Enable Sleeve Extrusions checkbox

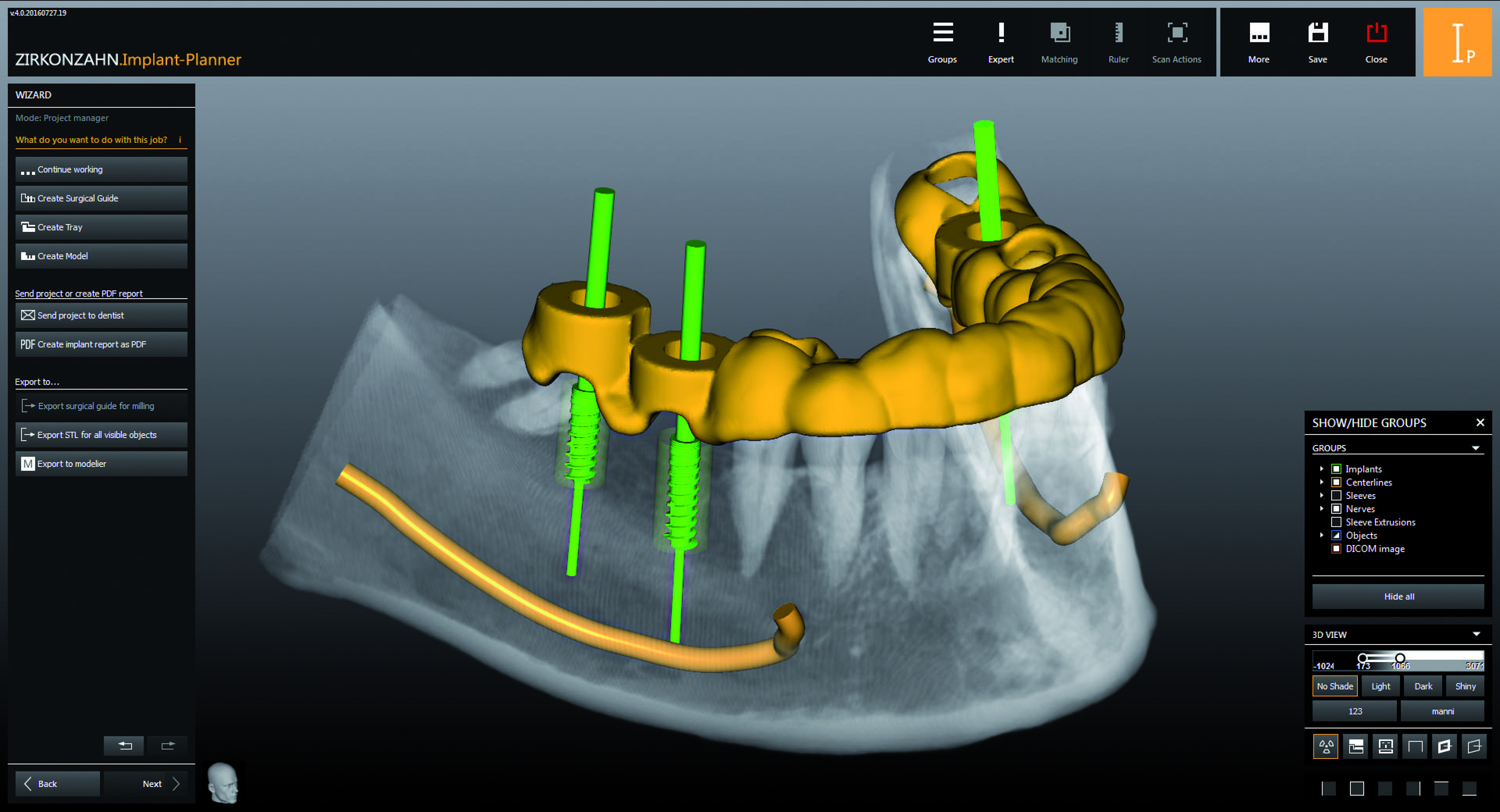pos(1336,522)
